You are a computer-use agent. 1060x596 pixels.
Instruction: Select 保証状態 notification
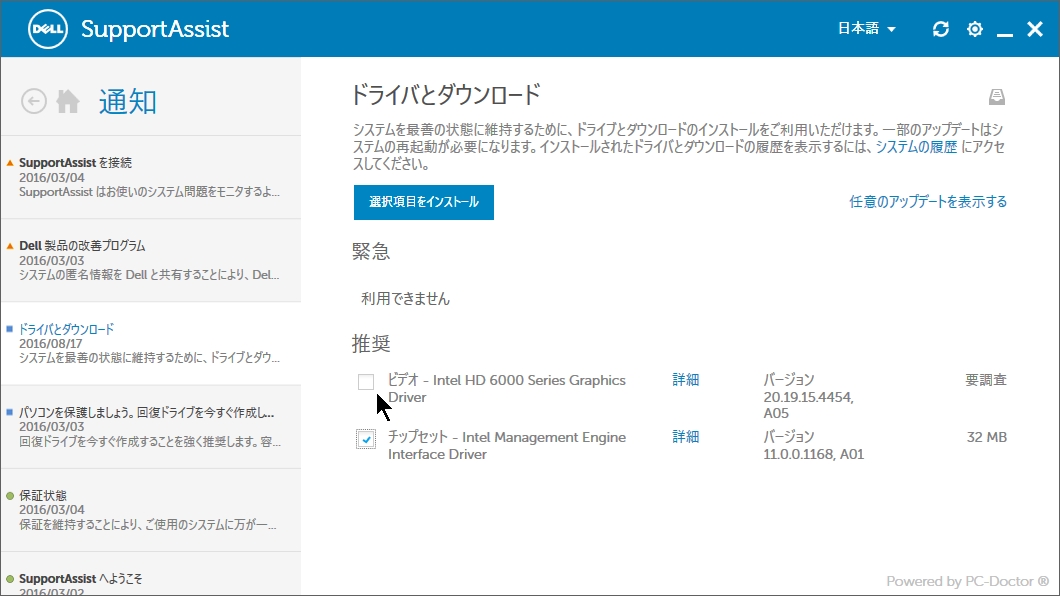[x=151, y=510]
